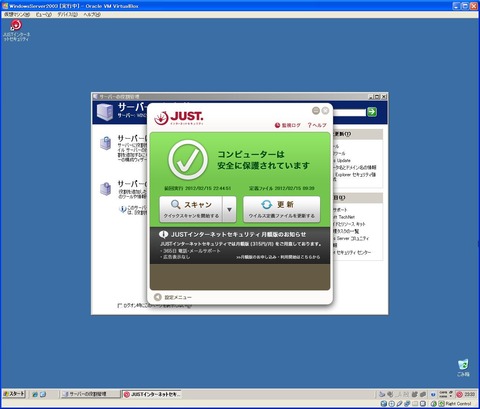
Task: Switch to JUSTインターネットセキュリティ taskbar button
Action: coord(152,394)
